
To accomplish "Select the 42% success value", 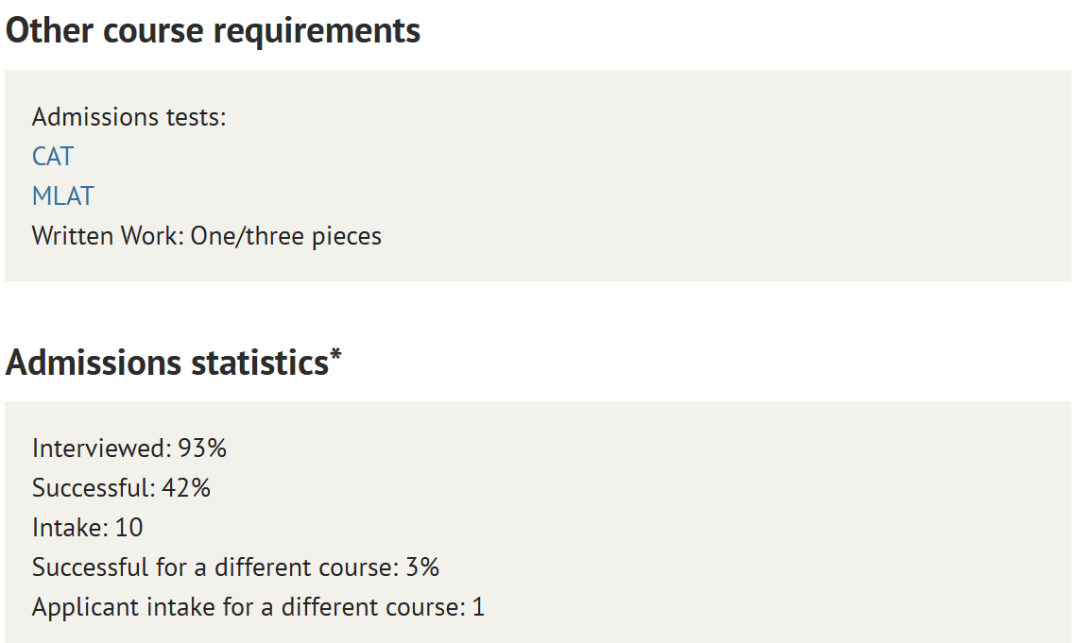I will click(x=186, y=488).
